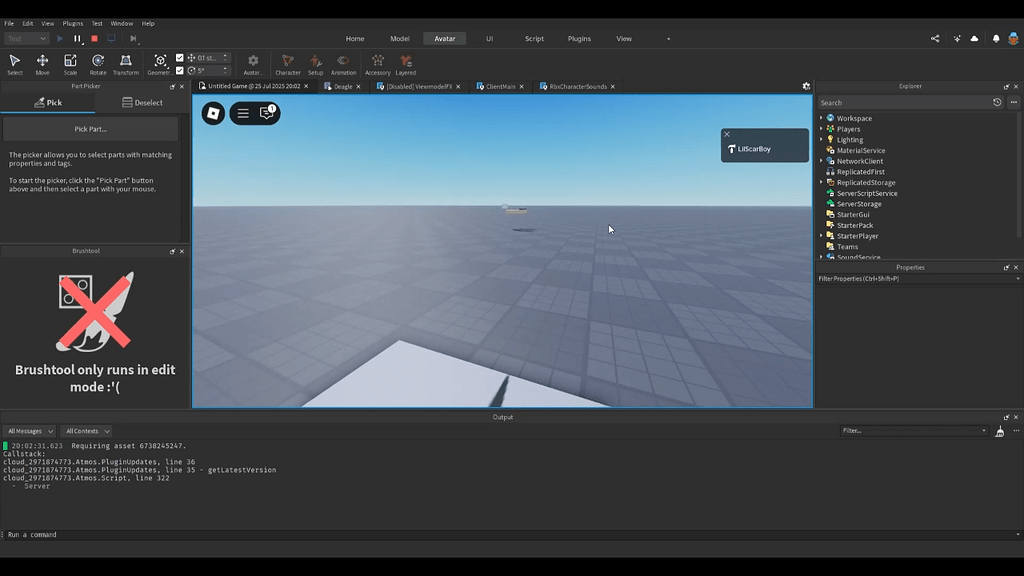Expand the Lighting tree node
The height and width of the screenshot is (576, 1024).
pos(821,139)
